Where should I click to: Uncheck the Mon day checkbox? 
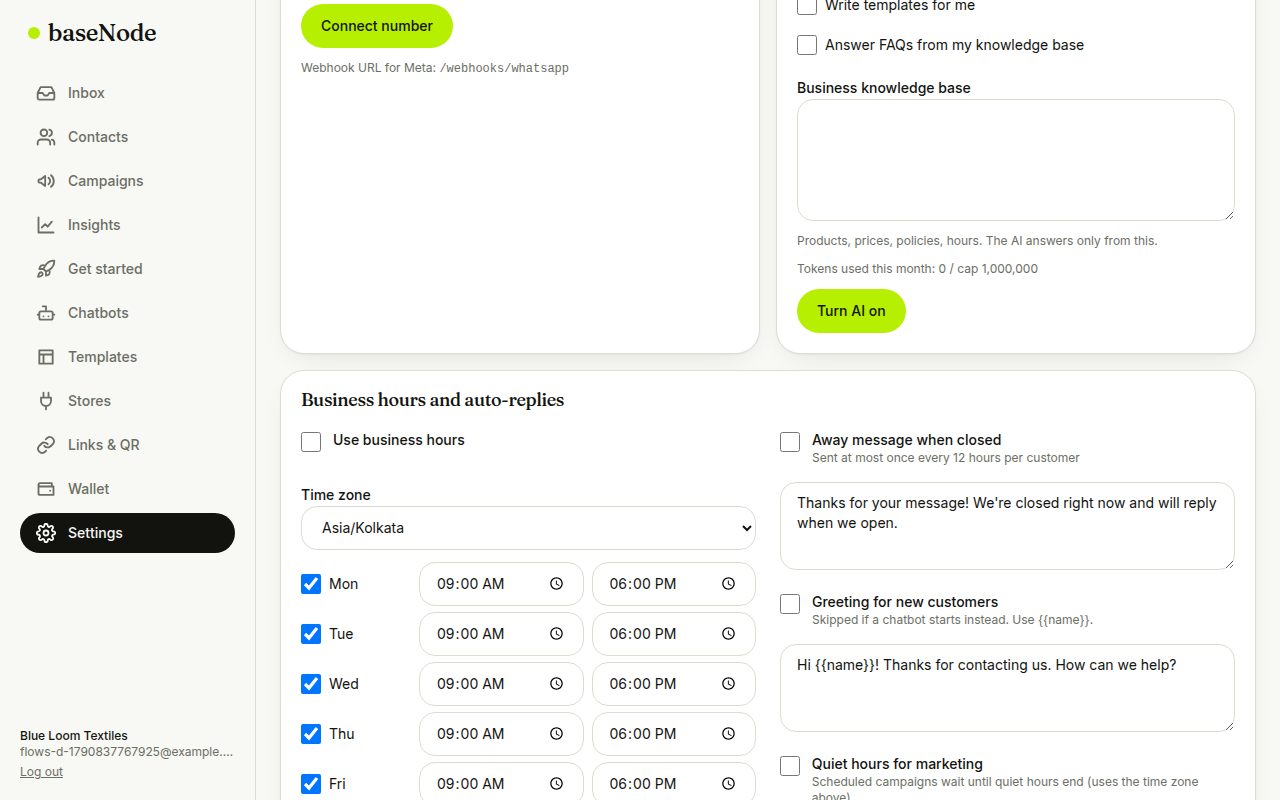pos(311,584)
